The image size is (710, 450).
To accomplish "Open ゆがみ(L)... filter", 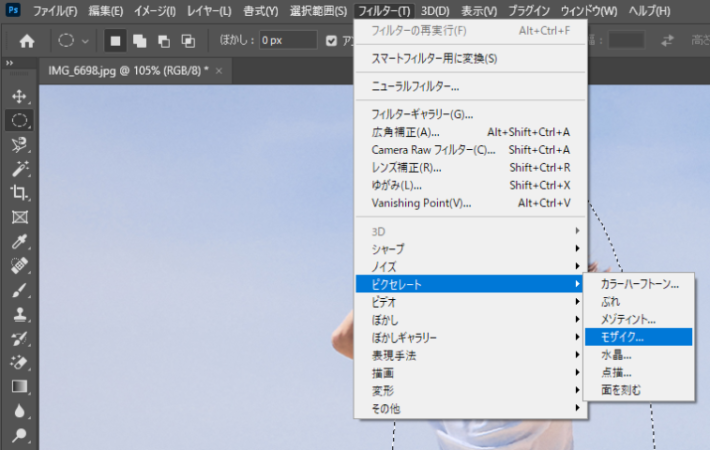I will click(470, 185).
